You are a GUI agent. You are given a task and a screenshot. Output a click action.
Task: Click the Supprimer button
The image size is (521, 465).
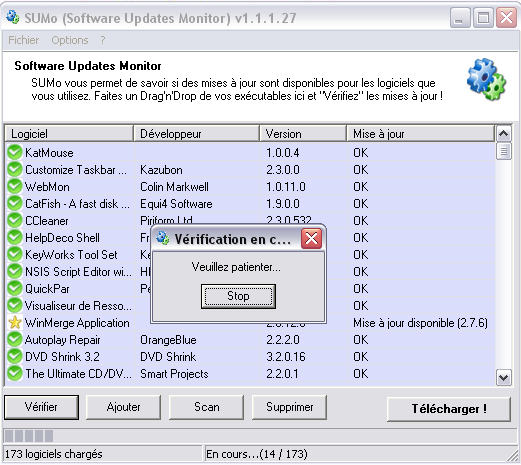point(289,407)
